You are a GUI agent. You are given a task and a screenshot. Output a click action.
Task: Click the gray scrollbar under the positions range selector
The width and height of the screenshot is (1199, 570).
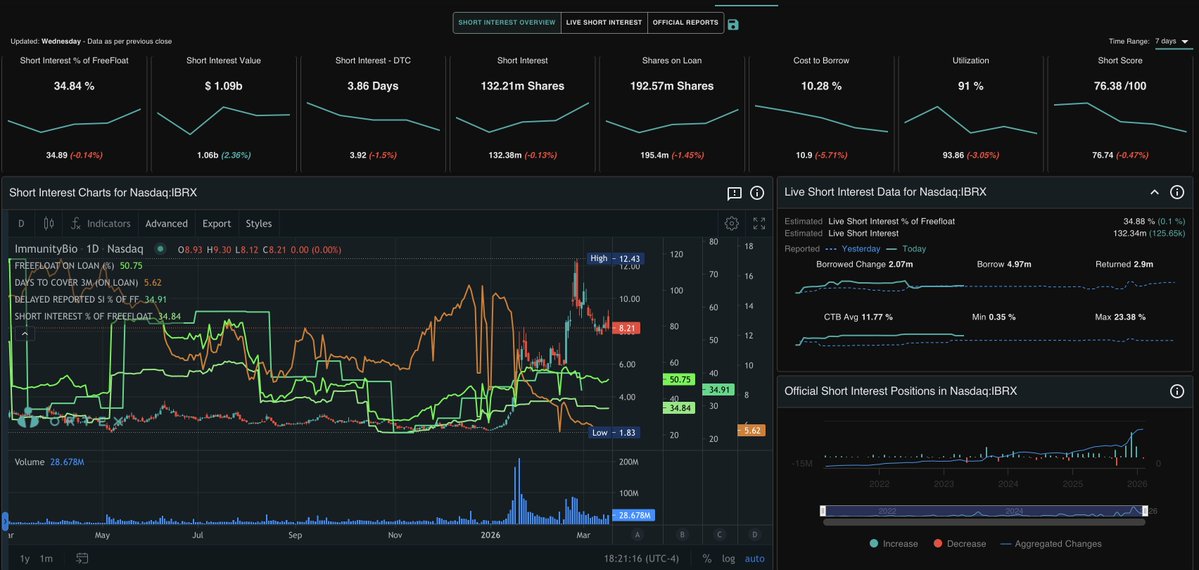[x=984, y=523]
